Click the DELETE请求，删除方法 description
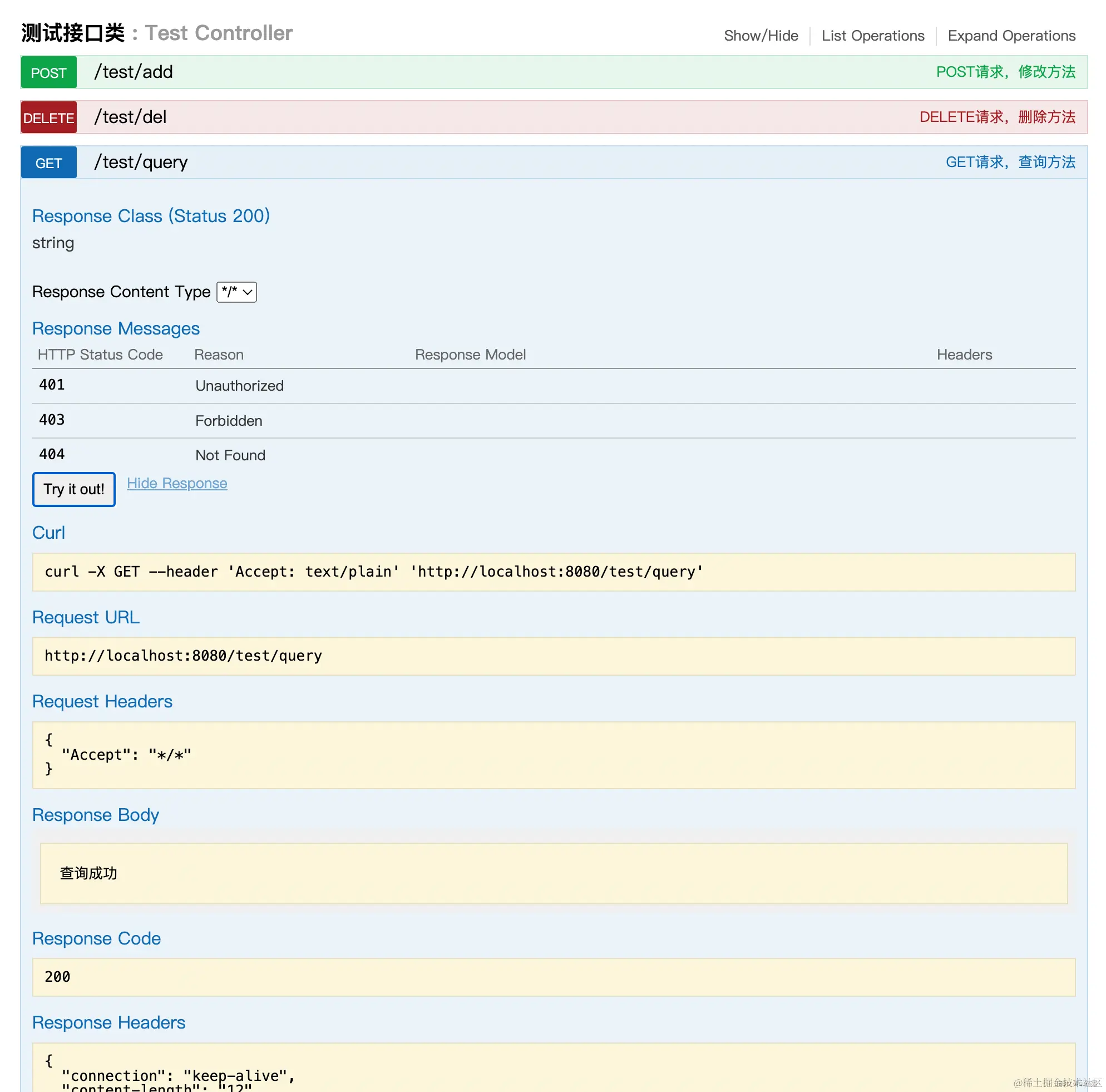Image resolution: width=1106 pixels, height=1092 pixels. 996,117
